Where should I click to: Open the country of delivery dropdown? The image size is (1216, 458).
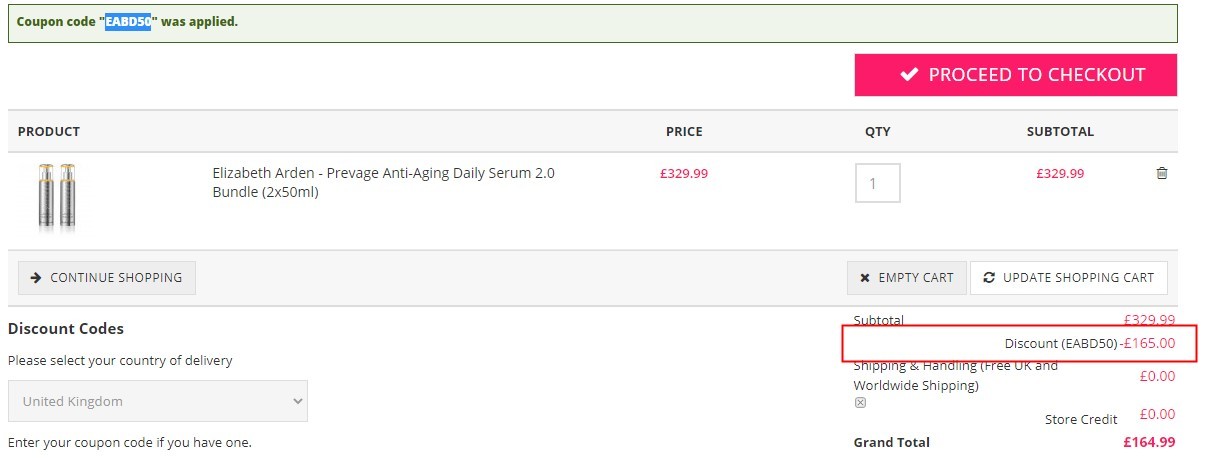(x=158, y=401)
